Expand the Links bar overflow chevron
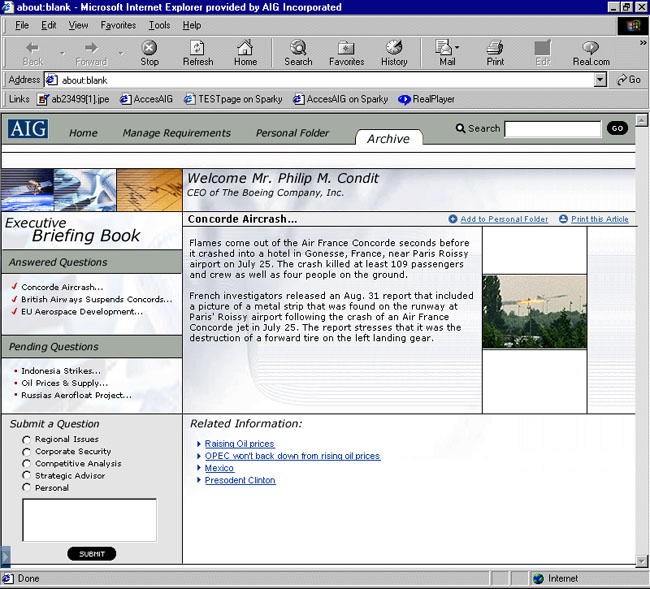 641,99
